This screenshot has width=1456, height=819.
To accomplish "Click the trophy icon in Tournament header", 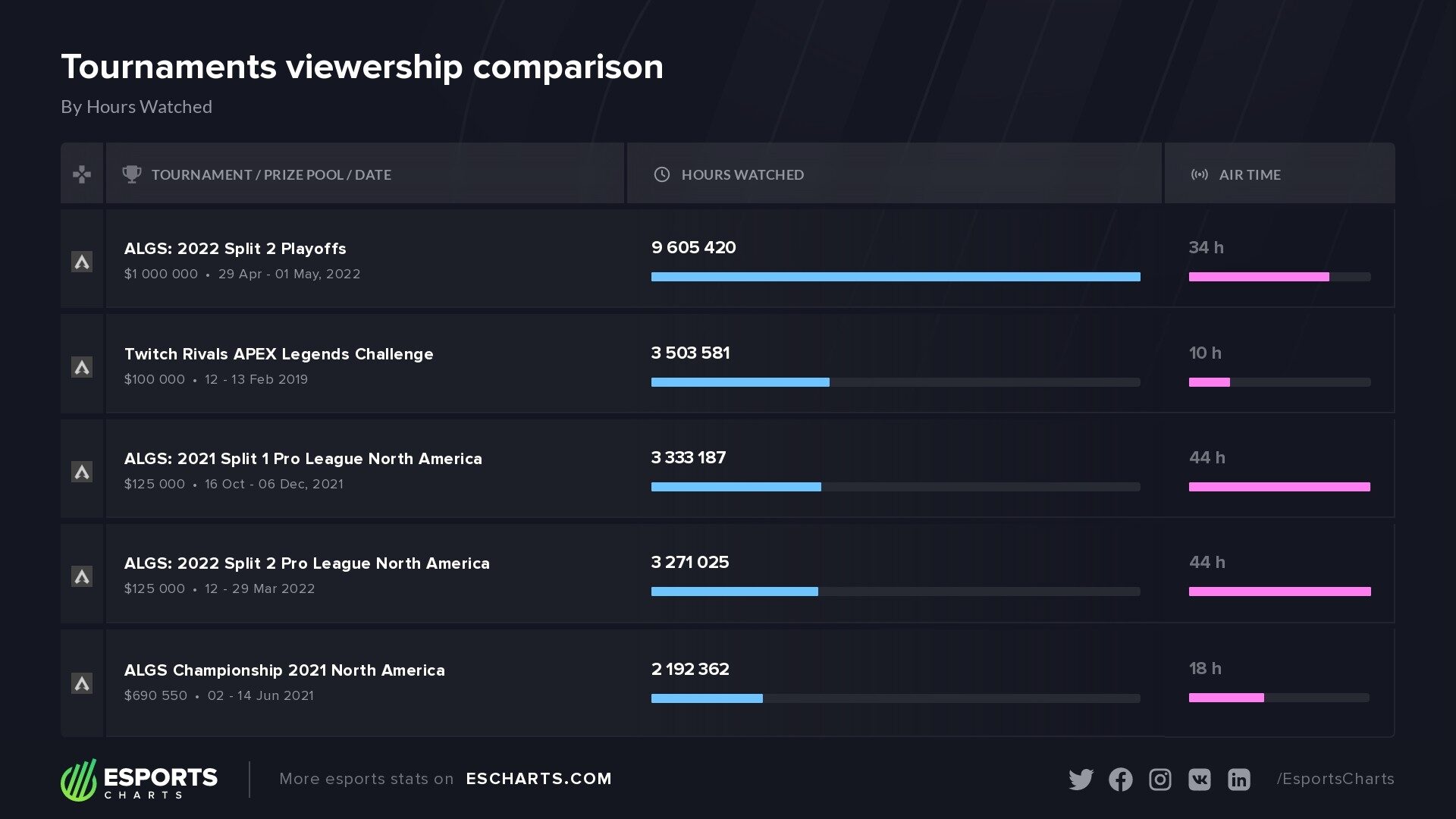I will coord(132,174).
